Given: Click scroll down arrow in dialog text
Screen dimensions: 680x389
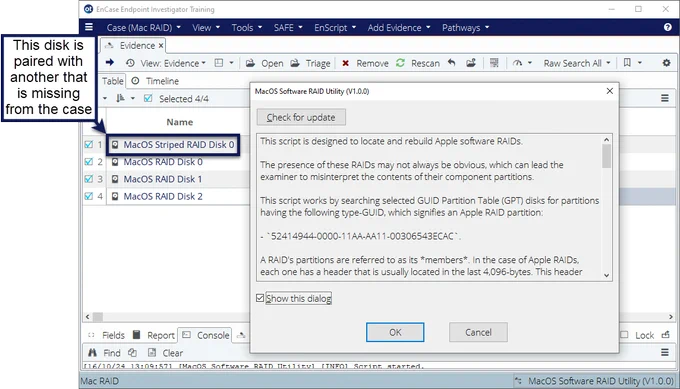Looking at the screenshot, I should (x=606, y=275).
